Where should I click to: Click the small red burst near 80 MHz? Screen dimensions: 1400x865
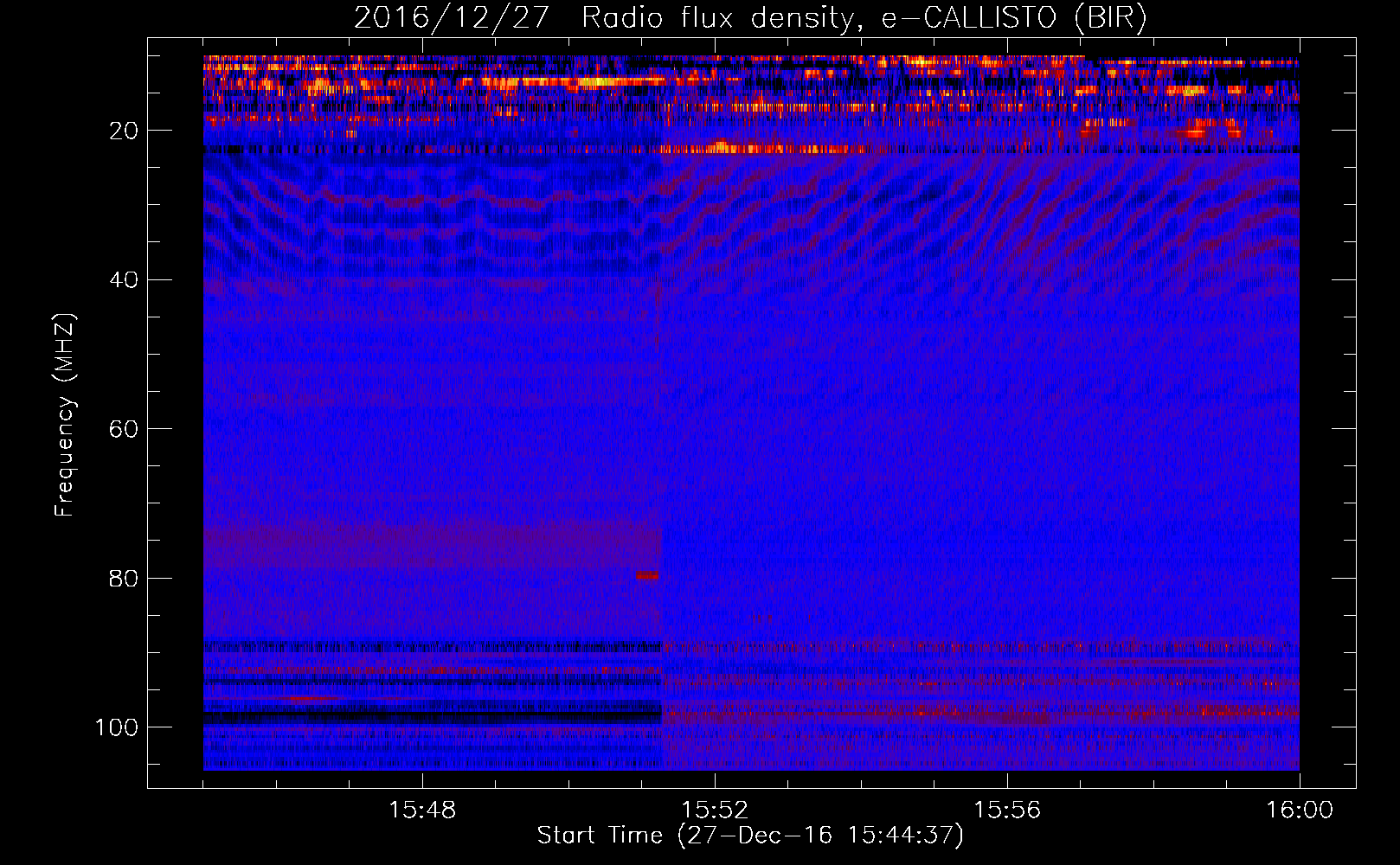[x=648, y=575]
